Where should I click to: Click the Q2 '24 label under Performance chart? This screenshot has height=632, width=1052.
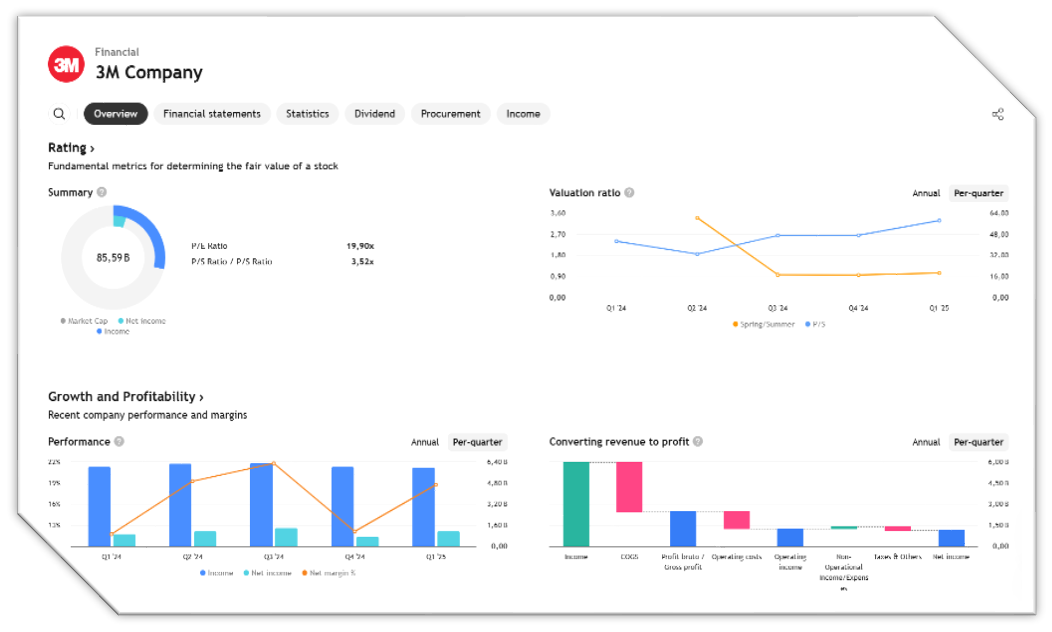coord(193,557)
